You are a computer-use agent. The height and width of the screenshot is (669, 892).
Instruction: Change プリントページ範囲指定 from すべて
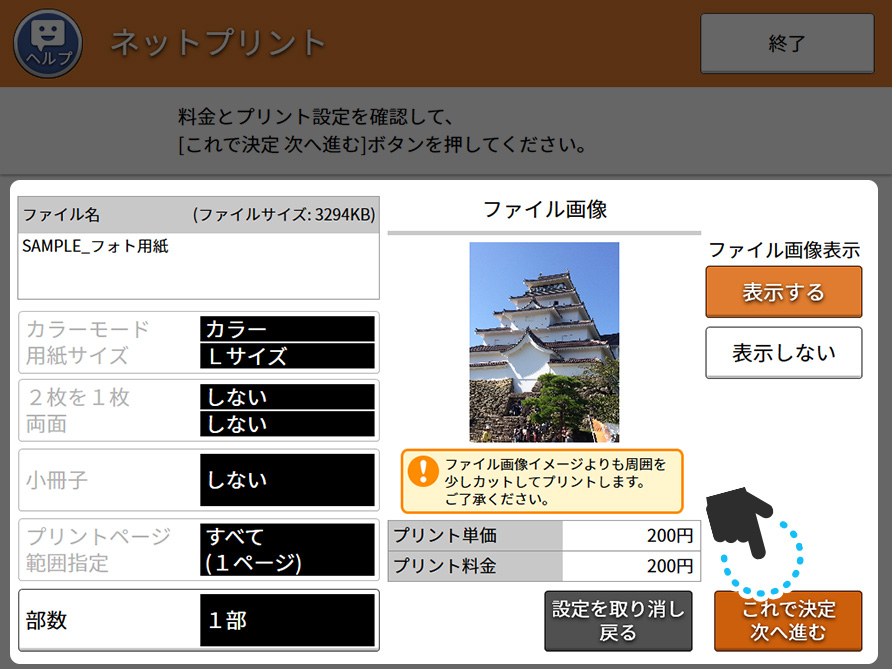(287, 549)
